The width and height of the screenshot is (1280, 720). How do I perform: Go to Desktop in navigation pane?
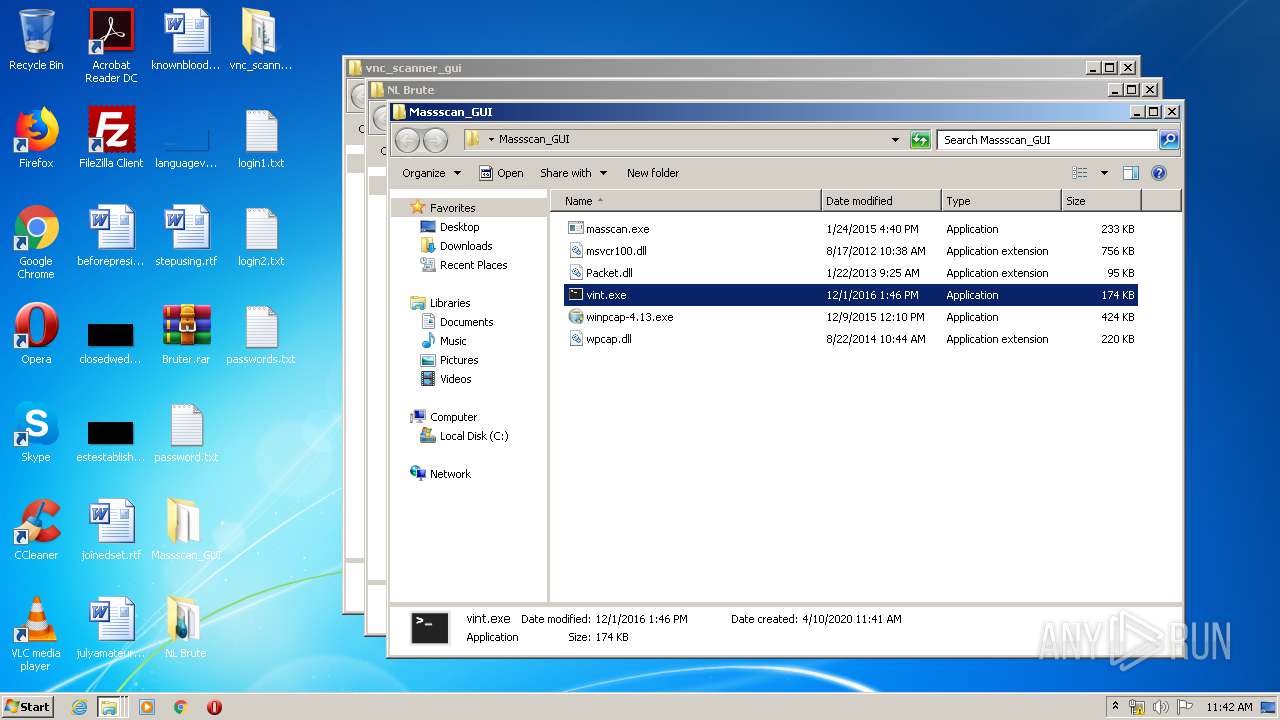pyautogui.click(x=450, y=227)
